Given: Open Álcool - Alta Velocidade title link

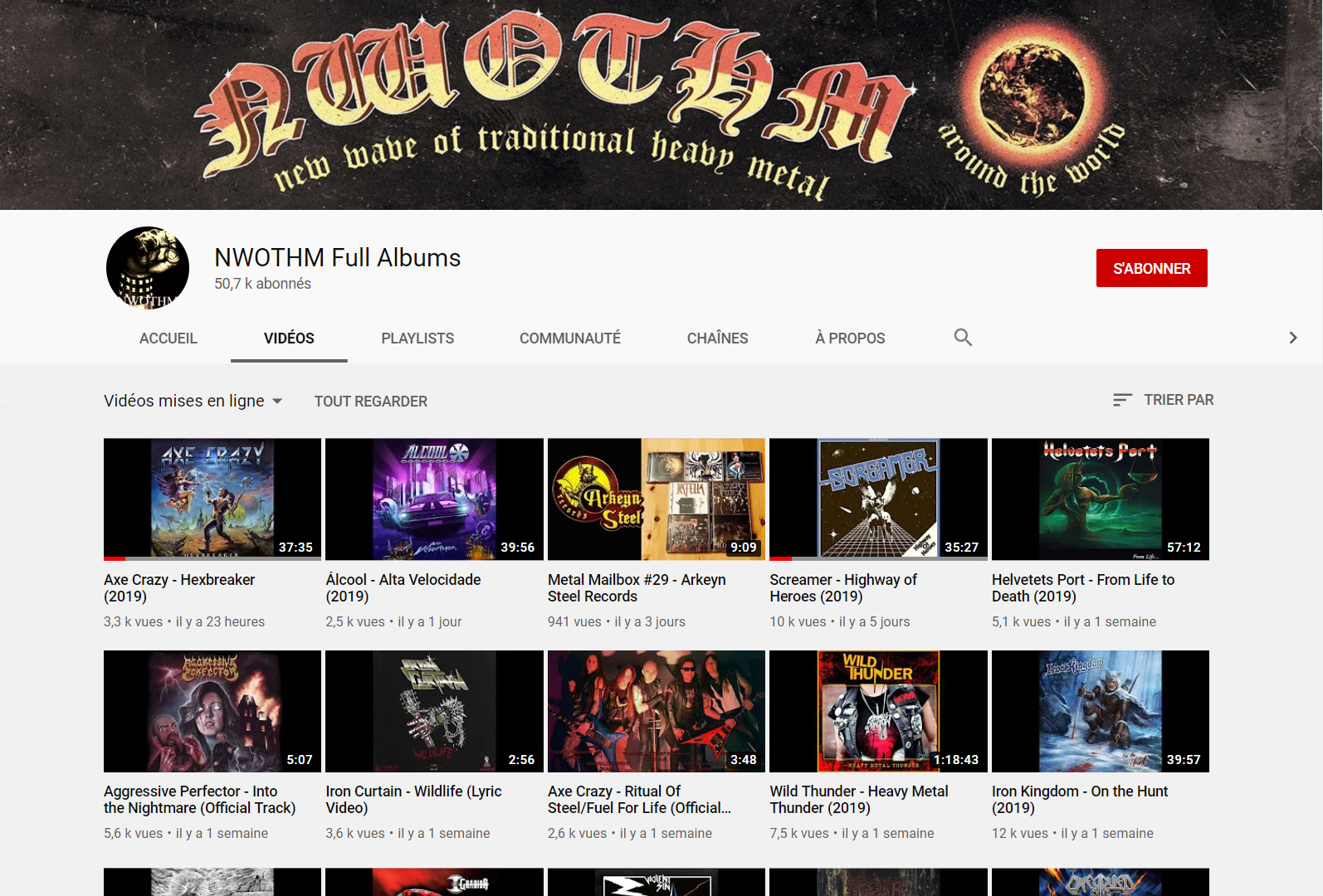Looking at the screenshot, I should (x=403, y=588).
